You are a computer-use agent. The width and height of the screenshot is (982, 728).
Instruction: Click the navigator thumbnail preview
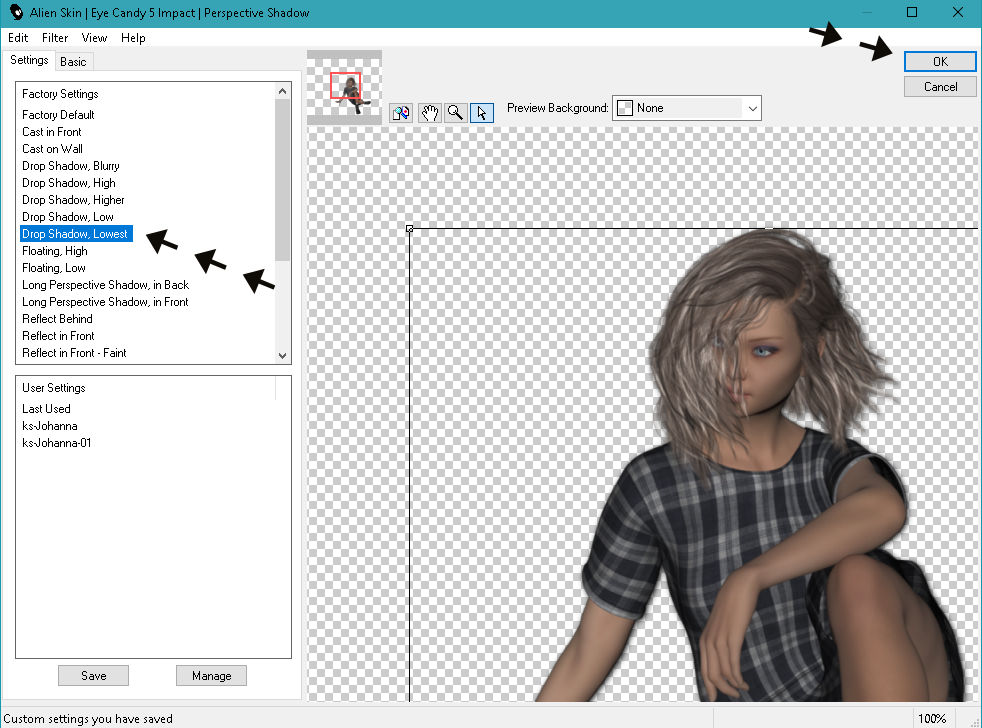[344, 87]
